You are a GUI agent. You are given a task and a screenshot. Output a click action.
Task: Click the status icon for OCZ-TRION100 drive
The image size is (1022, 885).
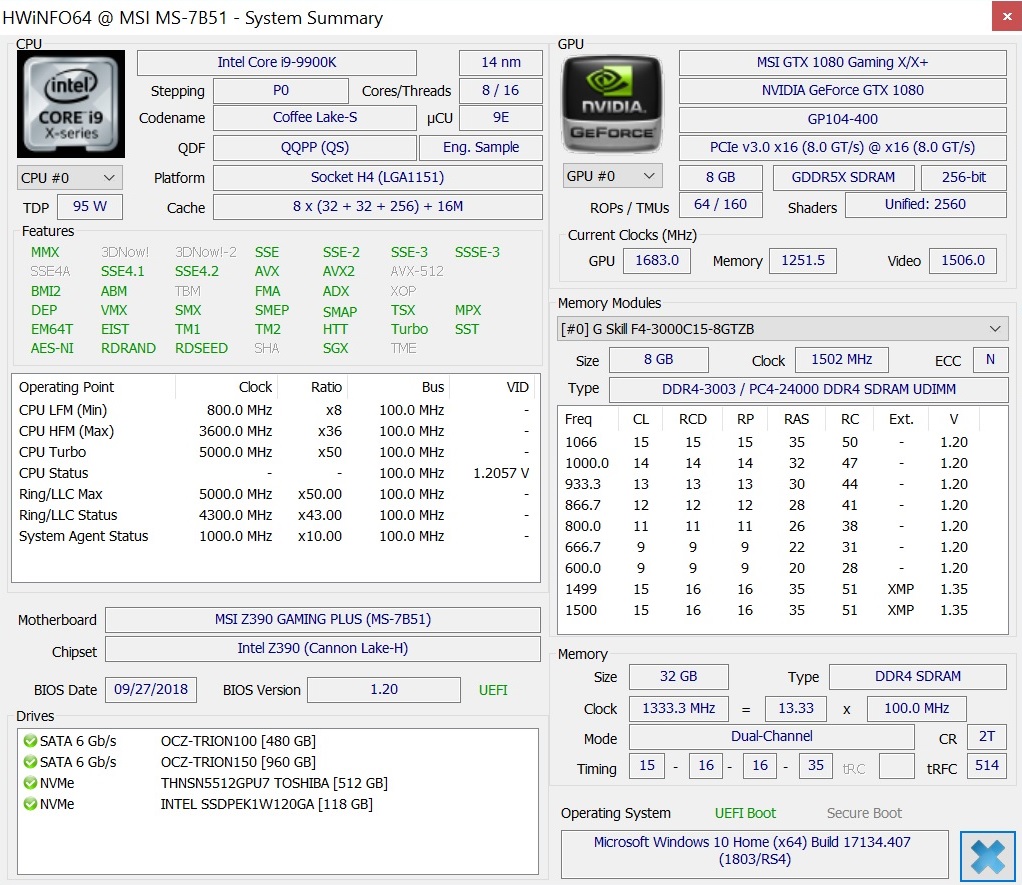(30, 741)
